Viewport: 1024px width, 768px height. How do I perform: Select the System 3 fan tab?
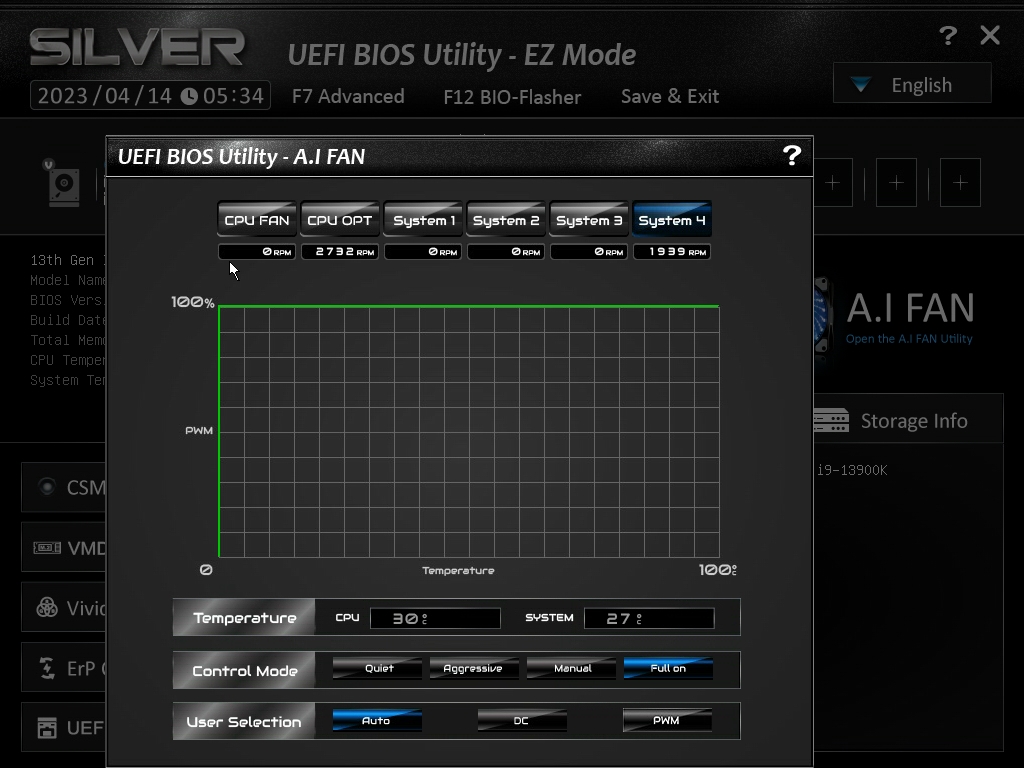pos(589,219)
